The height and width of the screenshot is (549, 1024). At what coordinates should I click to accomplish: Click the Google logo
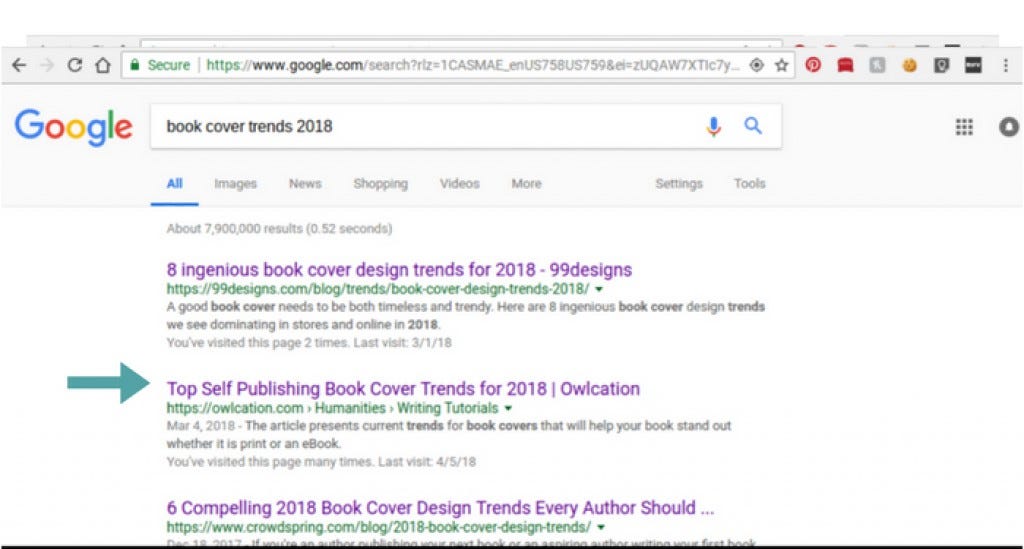[74, 127]
